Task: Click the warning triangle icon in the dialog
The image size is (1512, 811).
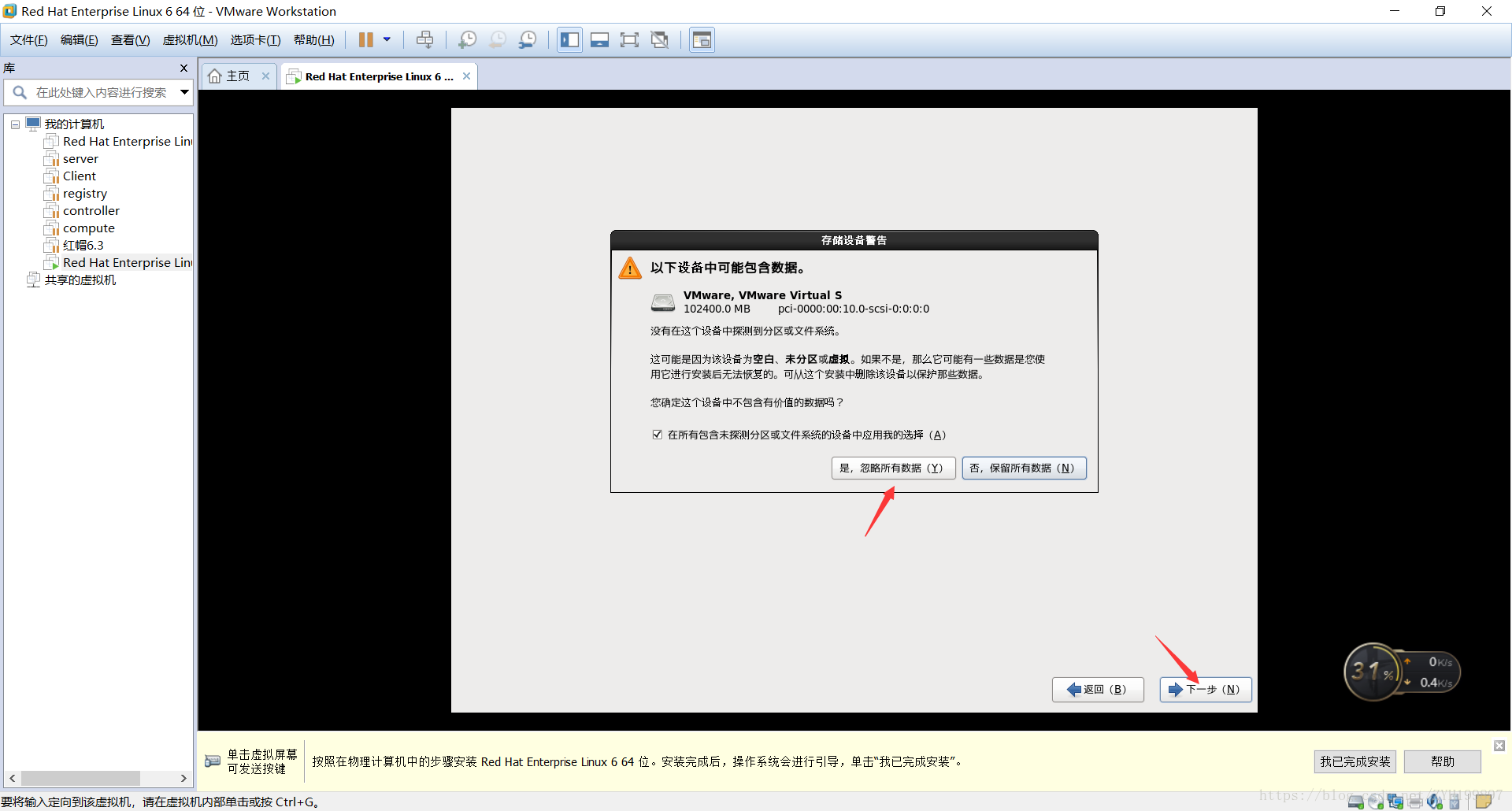Action: pos(630,268)
